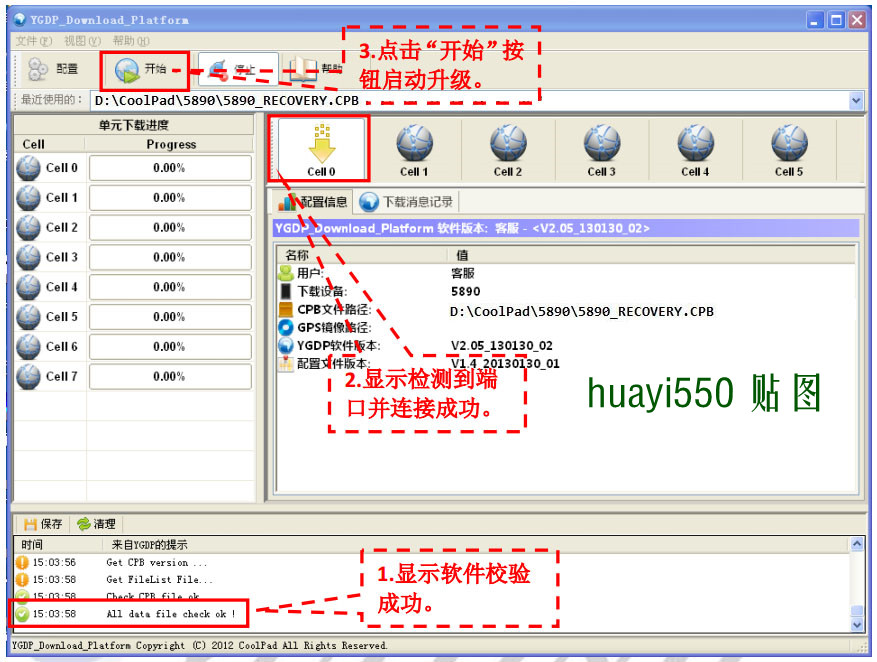The width and height of the screenshot is (877, 662).
Task: Click Cell 6 globe icon in progress list
Action: tap(28, 347)
